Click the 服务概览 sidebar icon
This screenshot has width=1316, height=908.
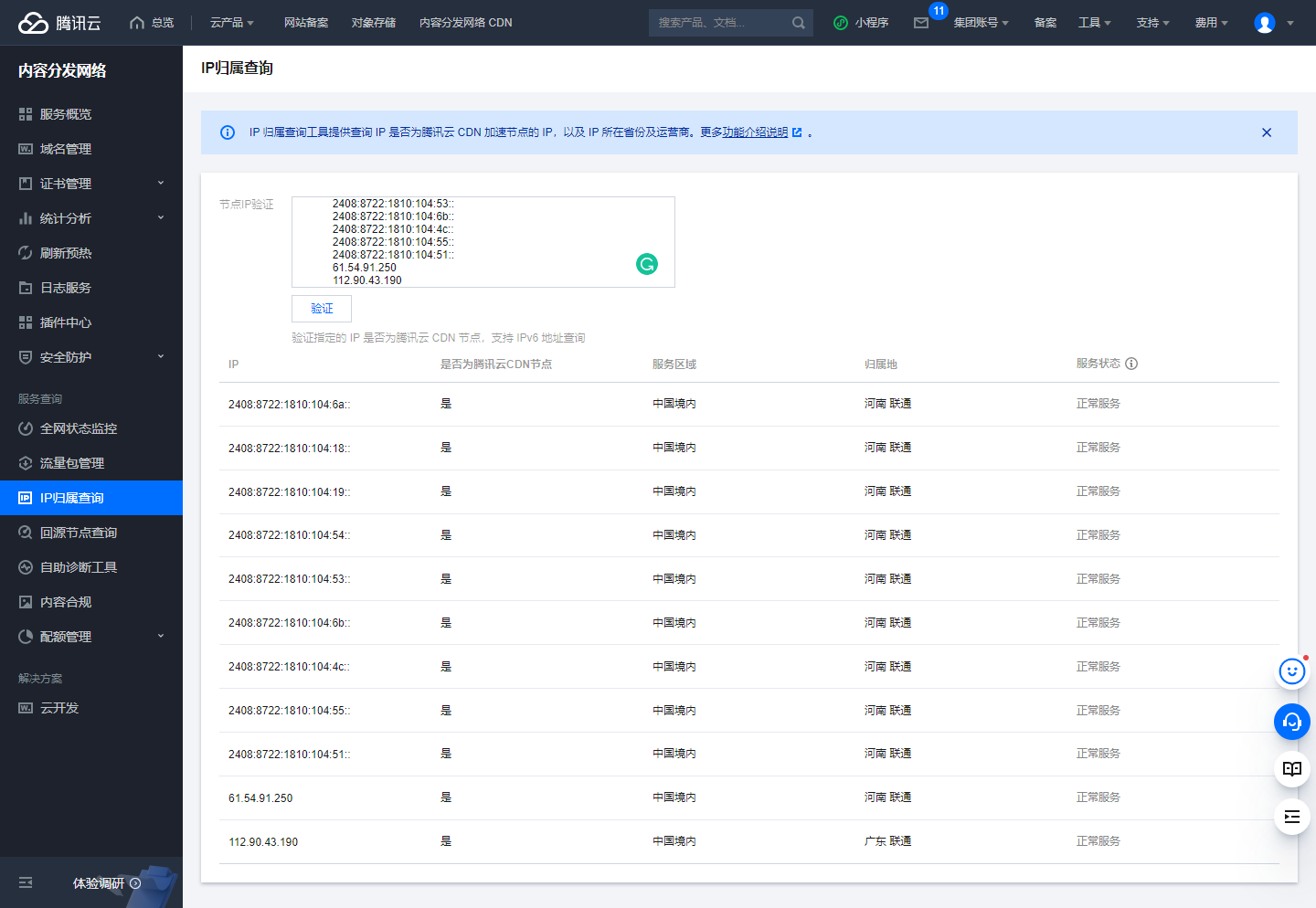tap(26, 114)
